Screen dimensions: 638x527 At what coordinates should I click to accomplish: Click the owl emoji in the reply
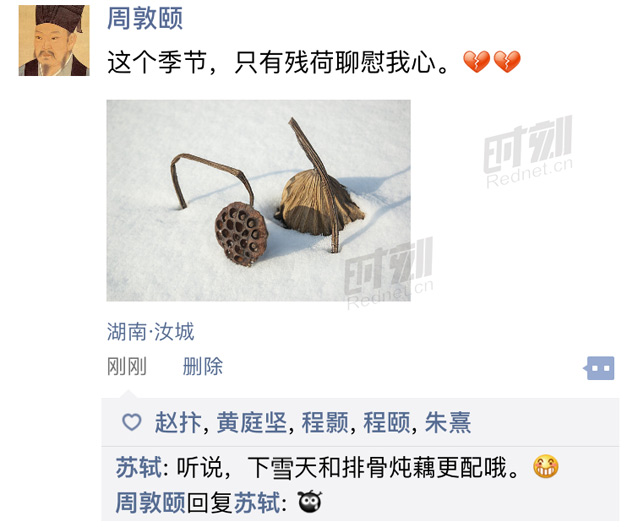310,501
